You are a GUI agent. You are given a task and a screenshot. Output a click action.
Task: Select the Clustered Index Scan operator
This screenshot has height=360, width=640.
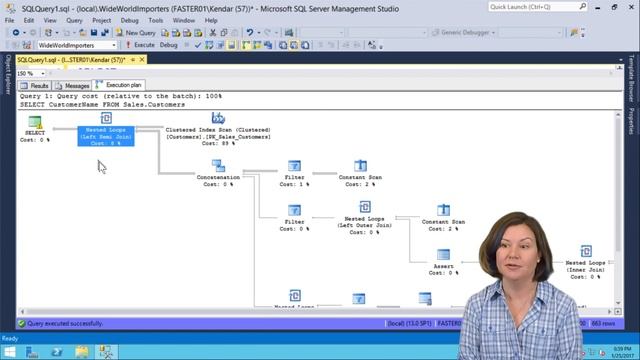(218, 129)
